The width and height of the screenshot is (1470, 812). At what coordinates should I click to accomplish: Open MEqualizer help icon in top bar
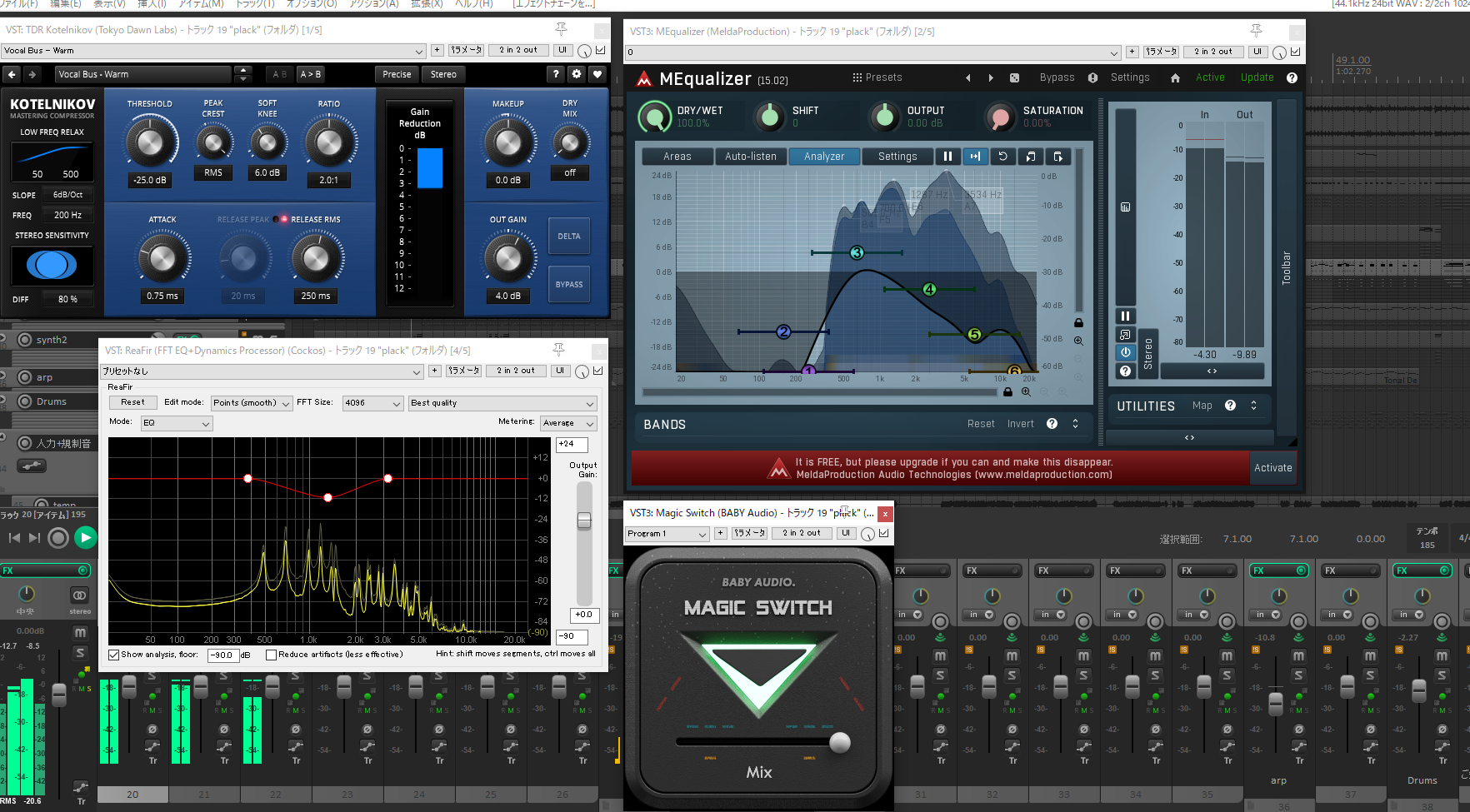click(x=1292, y=77)
